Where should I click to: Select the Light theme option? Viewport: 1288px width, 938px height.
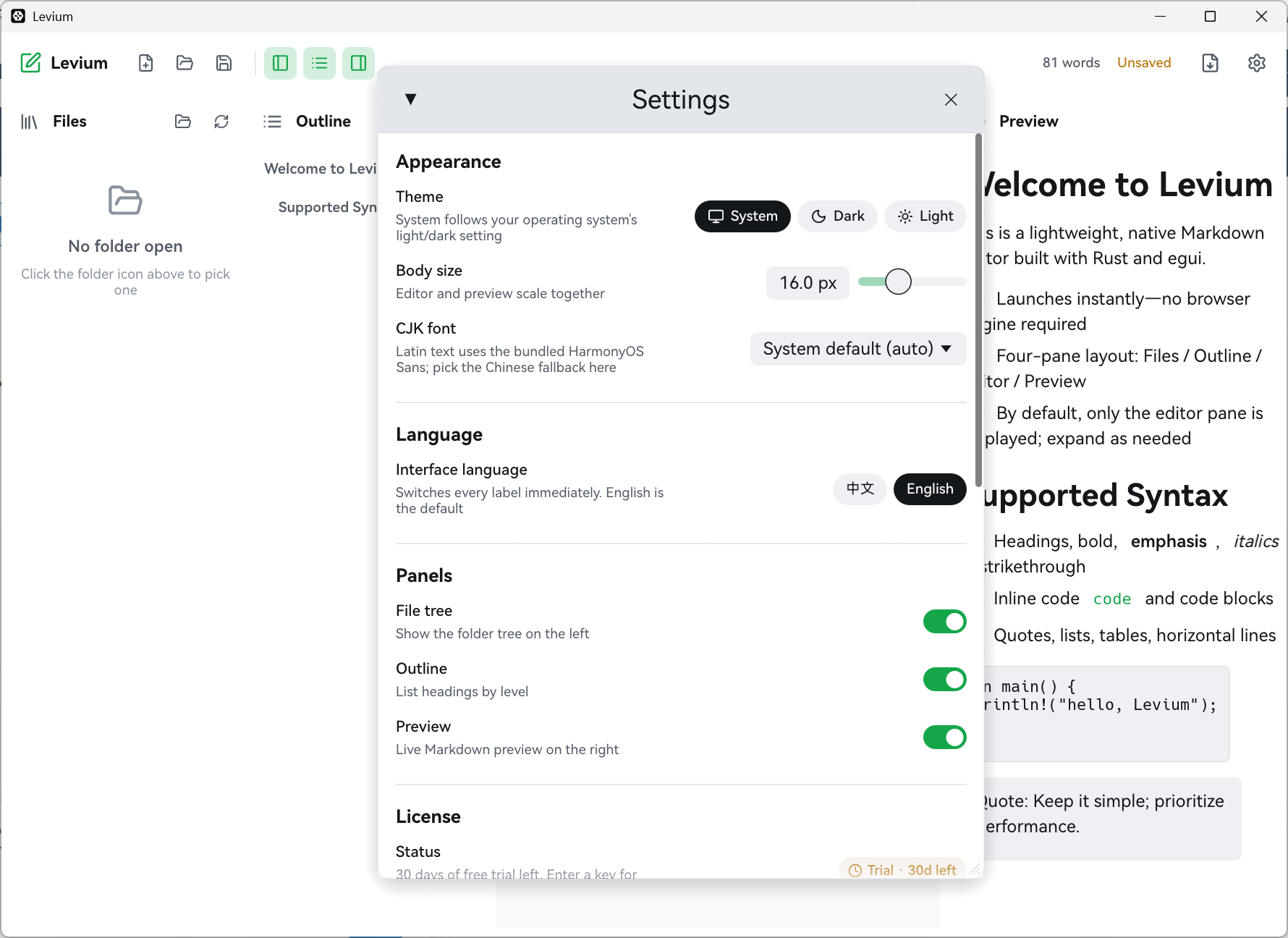click(925, 216)
